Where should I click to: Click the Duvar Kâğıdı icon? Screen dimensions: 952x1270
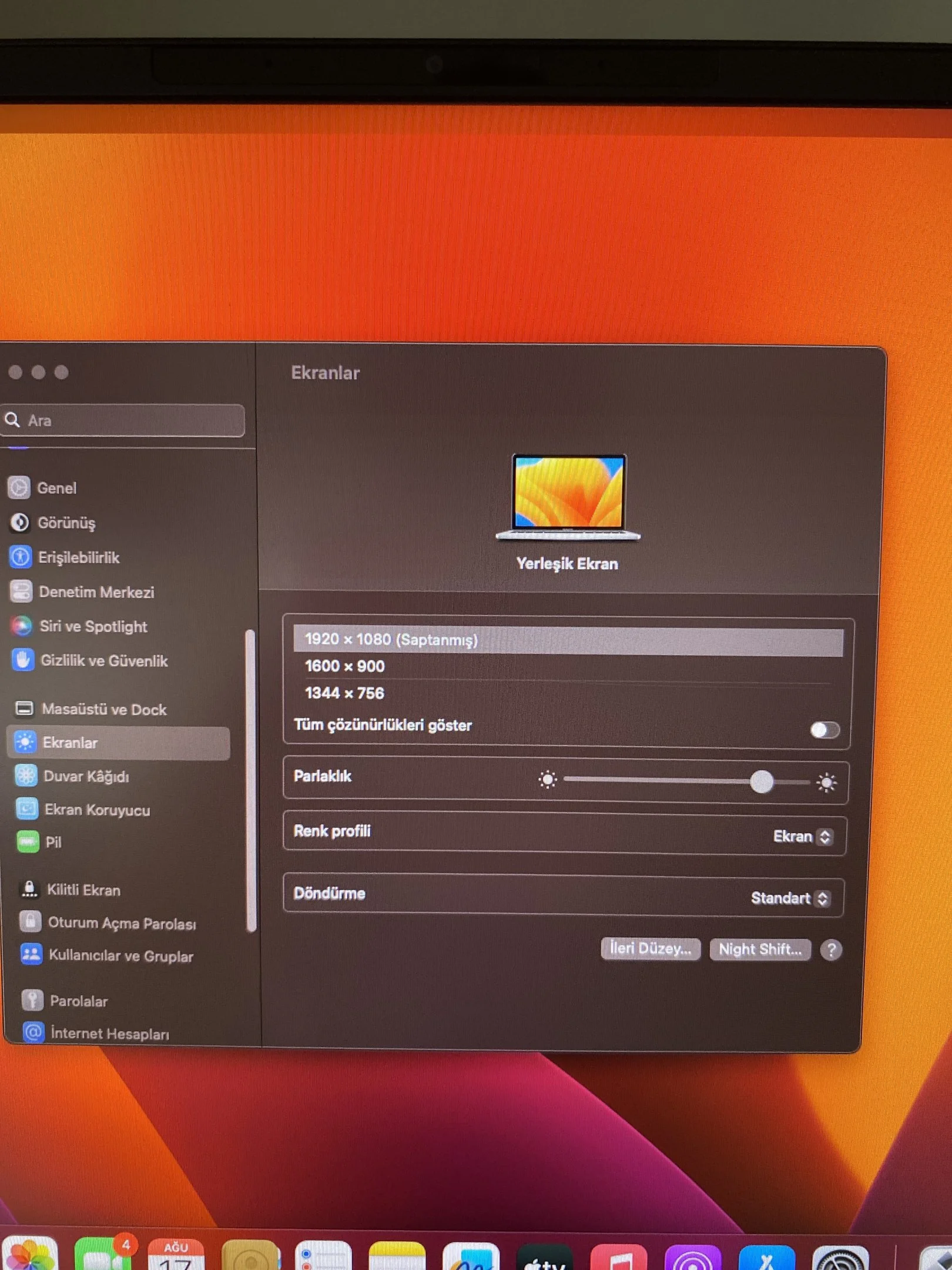(x=26, y=776)
